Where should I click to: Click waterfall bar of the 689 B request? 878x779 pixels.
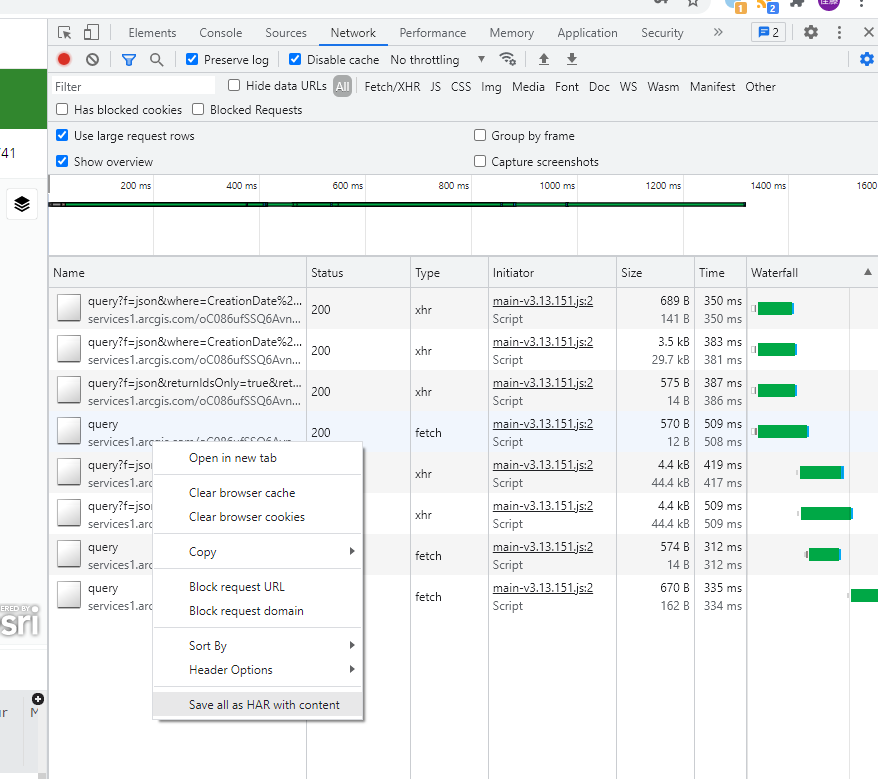(x=774, y=309)
